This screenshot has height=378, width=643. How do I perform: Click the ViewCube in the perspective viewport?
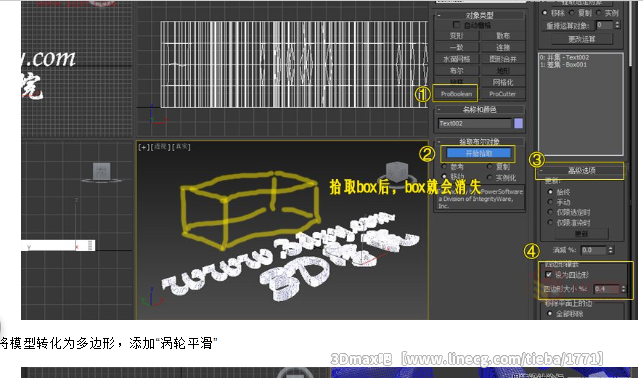pos(397,171)
